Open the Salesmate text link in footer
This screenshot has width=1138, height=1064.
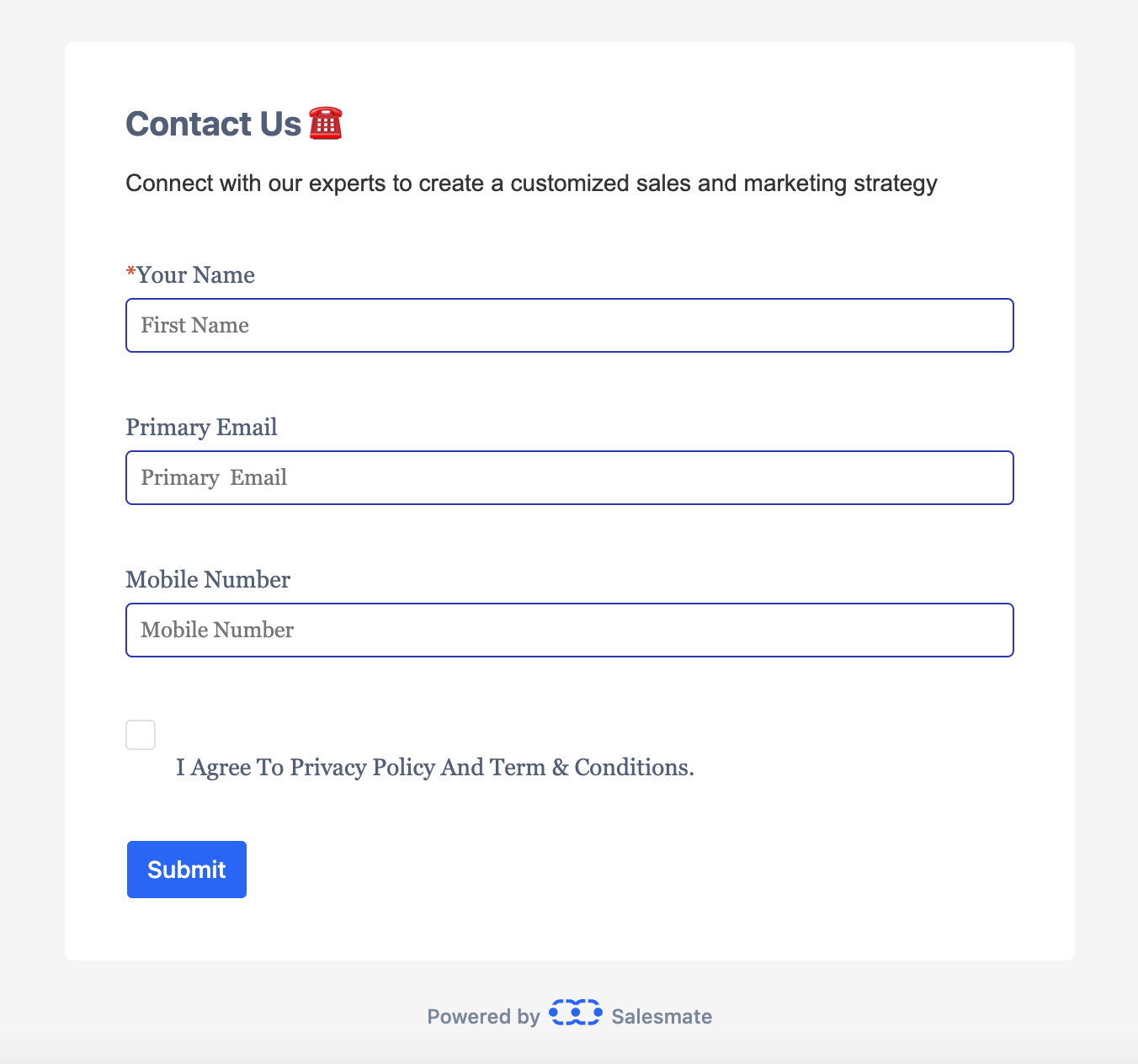pos(662,1017)
